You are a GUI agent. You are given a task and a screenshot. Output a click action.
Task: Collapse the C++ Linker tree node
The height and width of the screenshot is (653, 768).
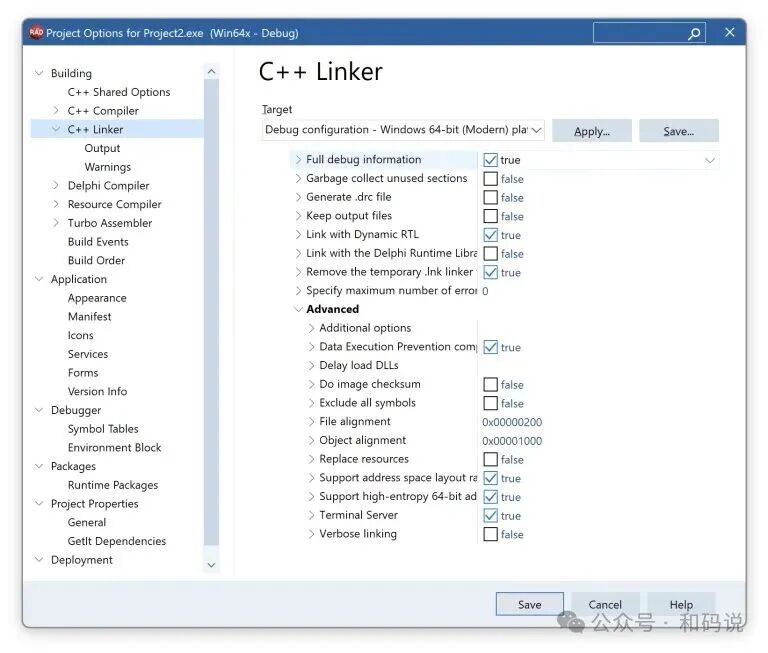pyautogui.click(x=56, y=129)
